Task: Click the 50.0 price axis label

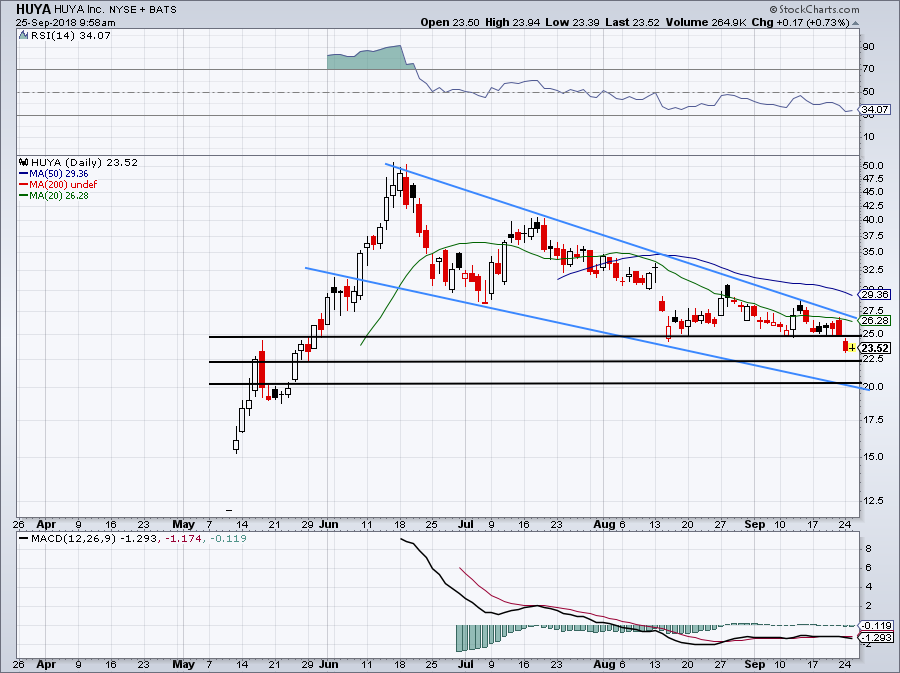Action: point(873,166)
